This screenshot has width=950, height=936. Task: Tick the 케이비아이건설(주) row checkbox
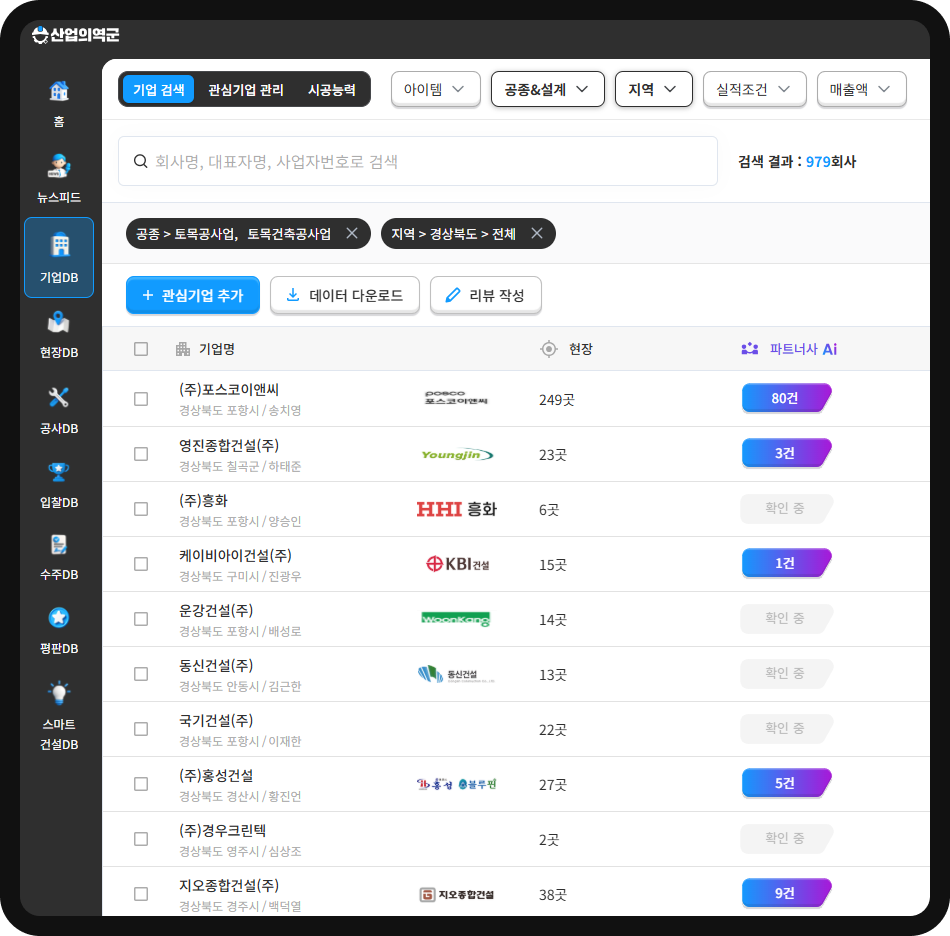141,564
